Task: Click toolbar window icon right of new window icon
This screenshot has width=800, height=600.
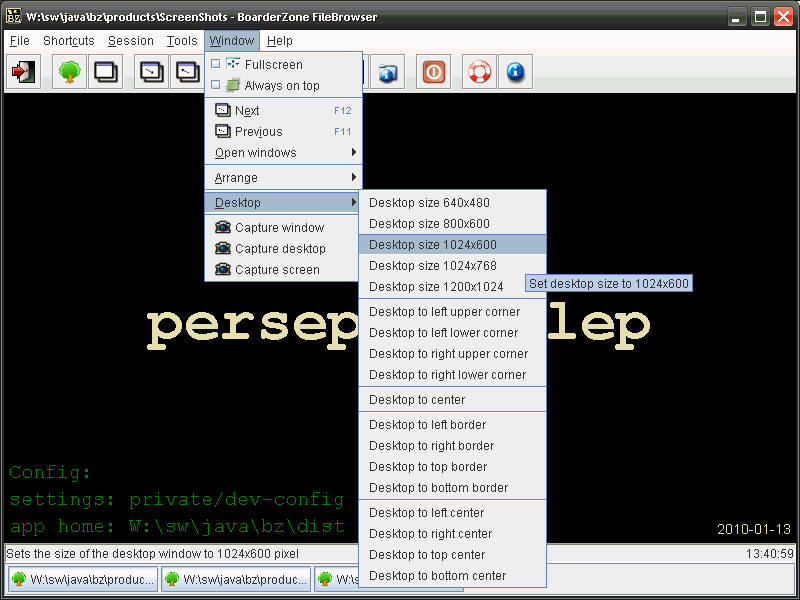Action: coord(152,72)
